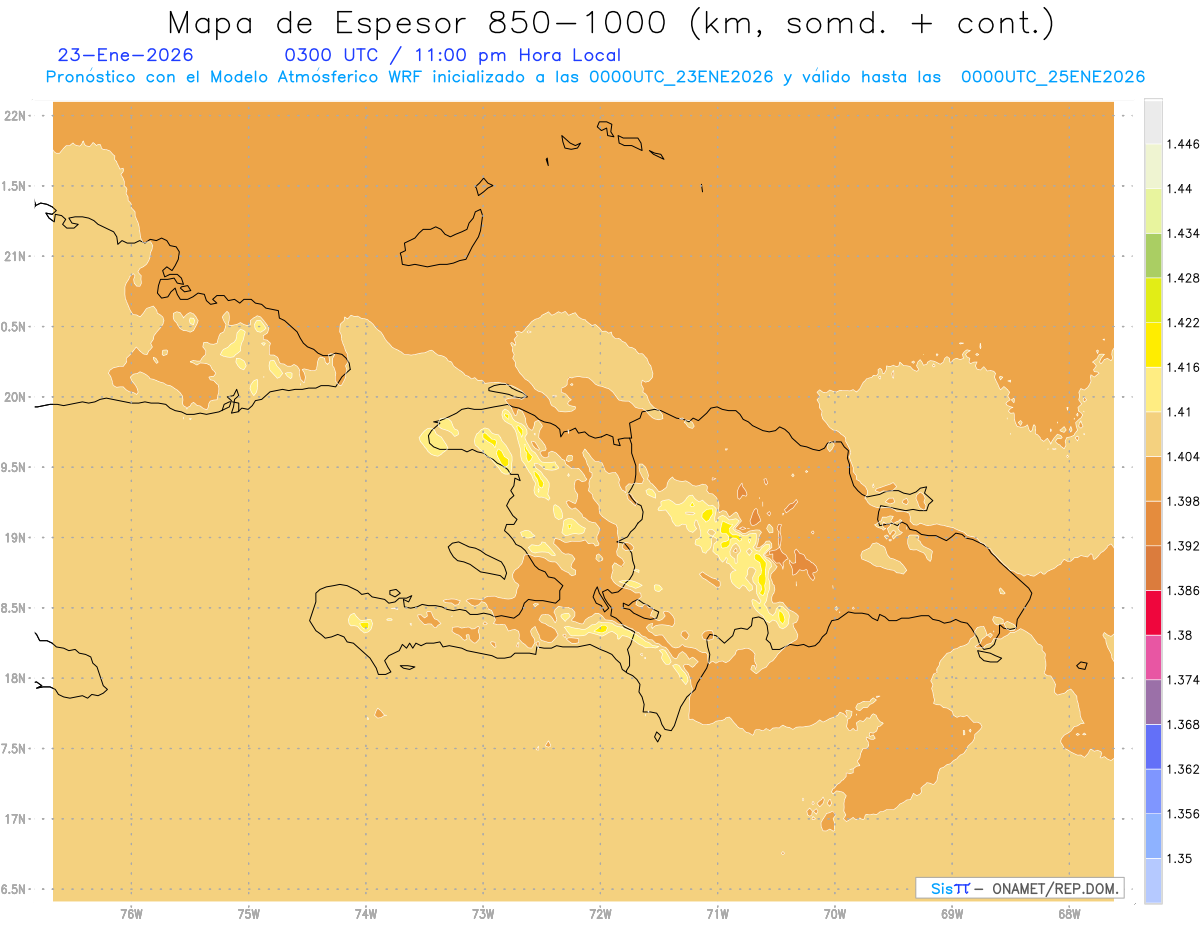1200x927 pixels.
Task: Click the legend value '1.434'
Action: click(x=1183, y=233)
